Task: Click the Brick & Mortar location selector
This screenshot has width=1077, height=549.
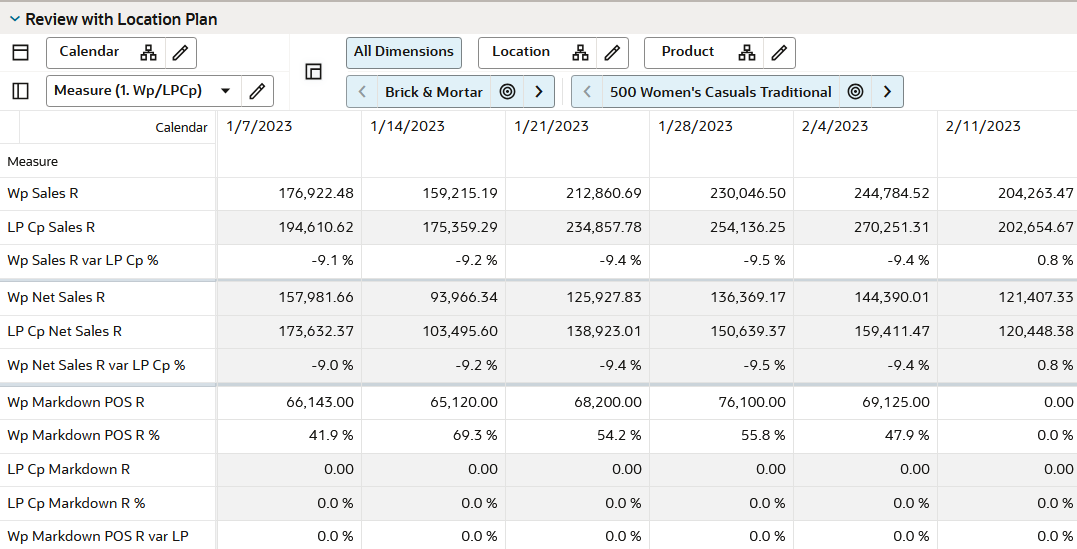Action: pyautogui.click(x=434, y=92)
